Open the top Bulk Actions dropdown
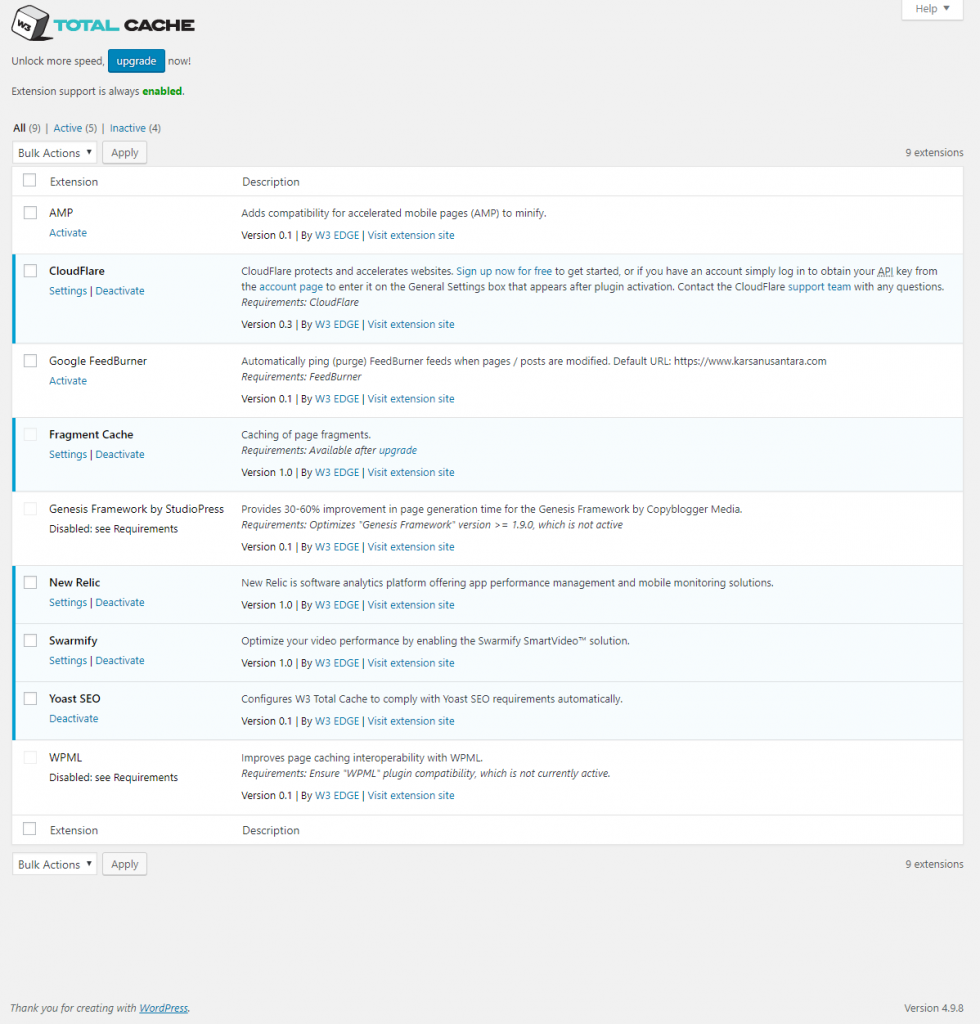This screenshot has height=1024, width=980. coord(55,153)
